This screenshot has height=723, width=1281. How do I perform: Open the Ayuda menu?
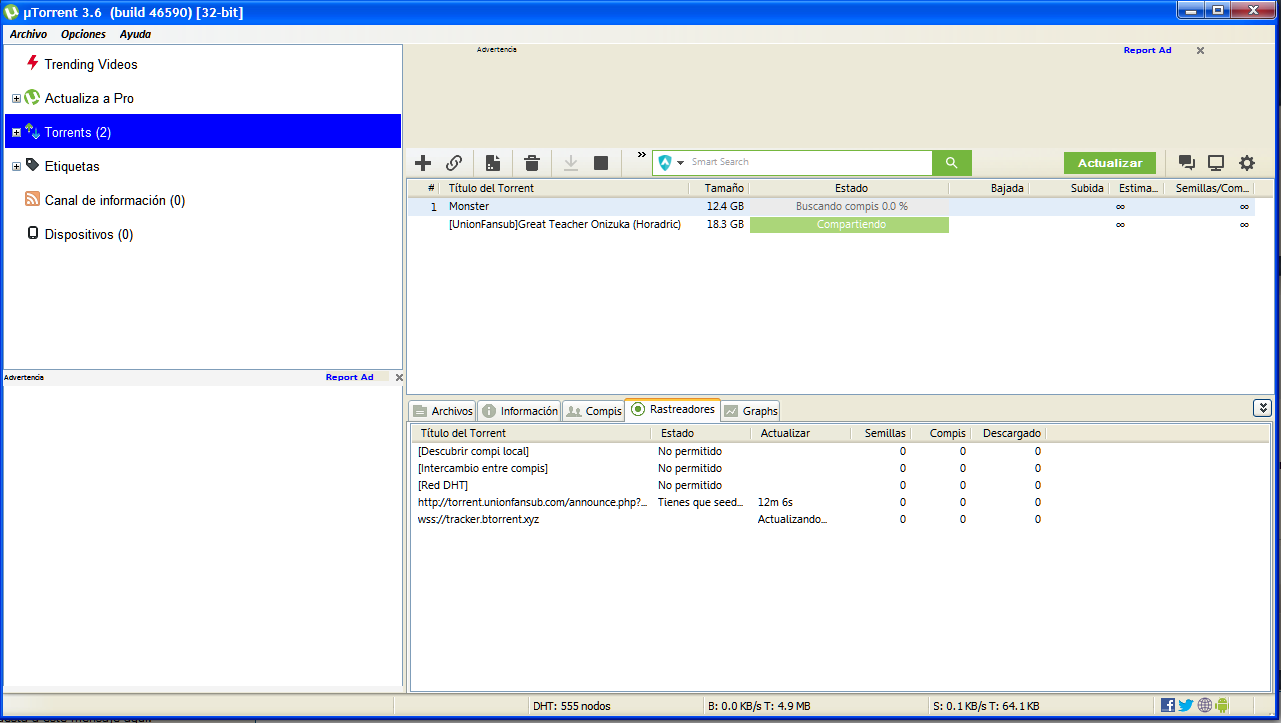coord(135,34)
